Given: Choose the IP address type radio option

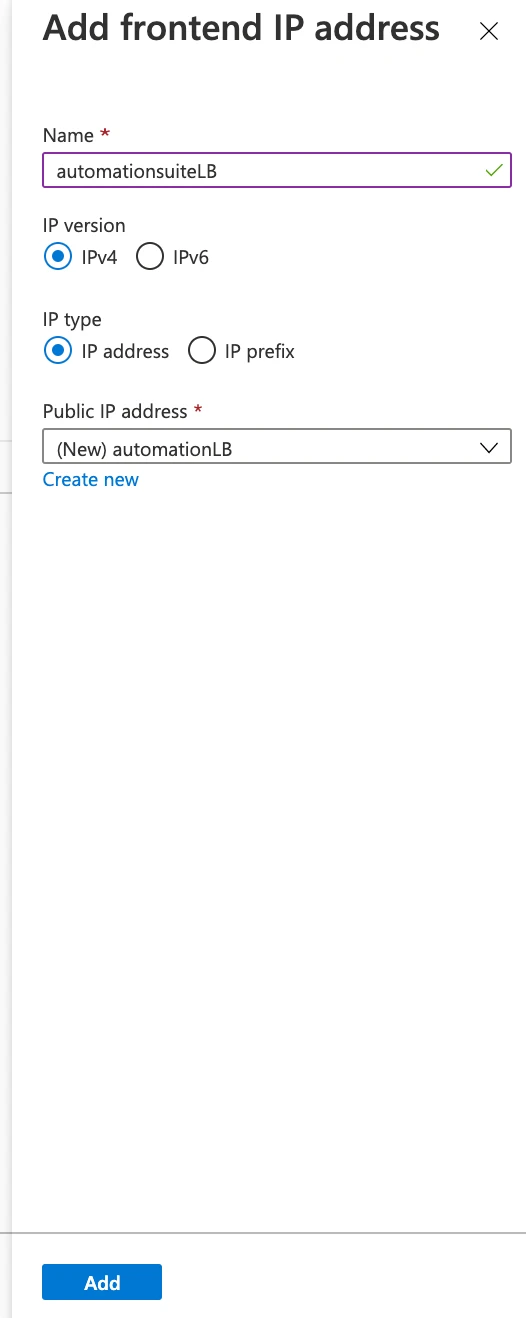Looking at the screenshot, I should [58, 351].
